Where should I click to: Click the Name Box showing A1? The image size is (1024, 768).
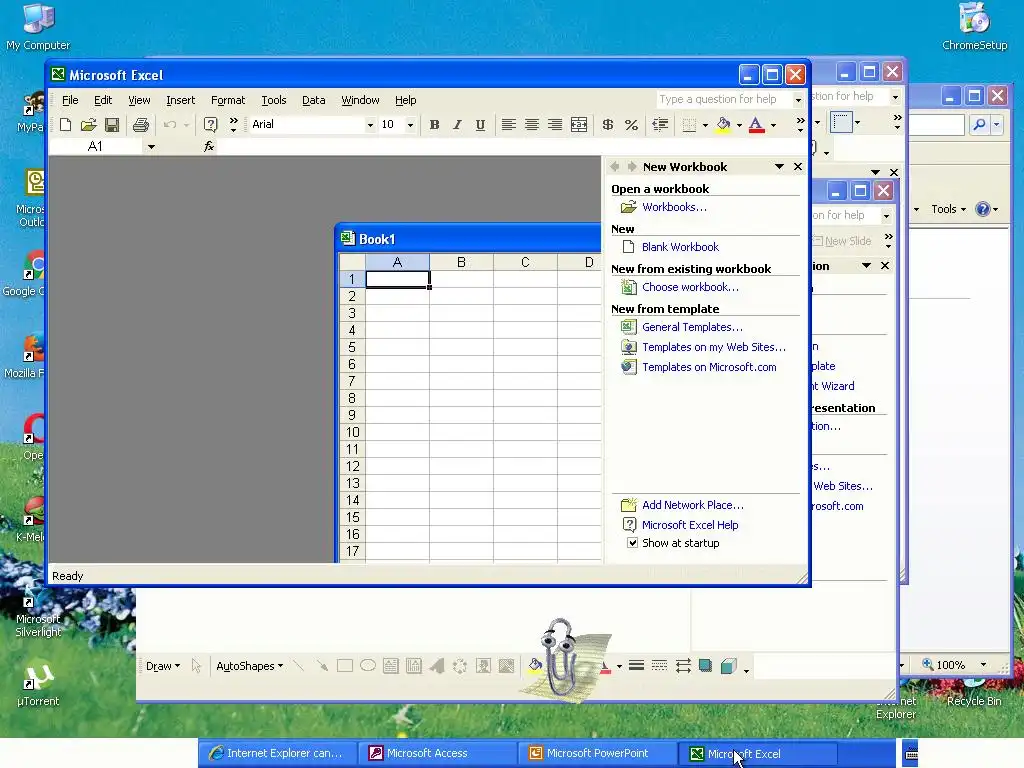tap(96, 147)
